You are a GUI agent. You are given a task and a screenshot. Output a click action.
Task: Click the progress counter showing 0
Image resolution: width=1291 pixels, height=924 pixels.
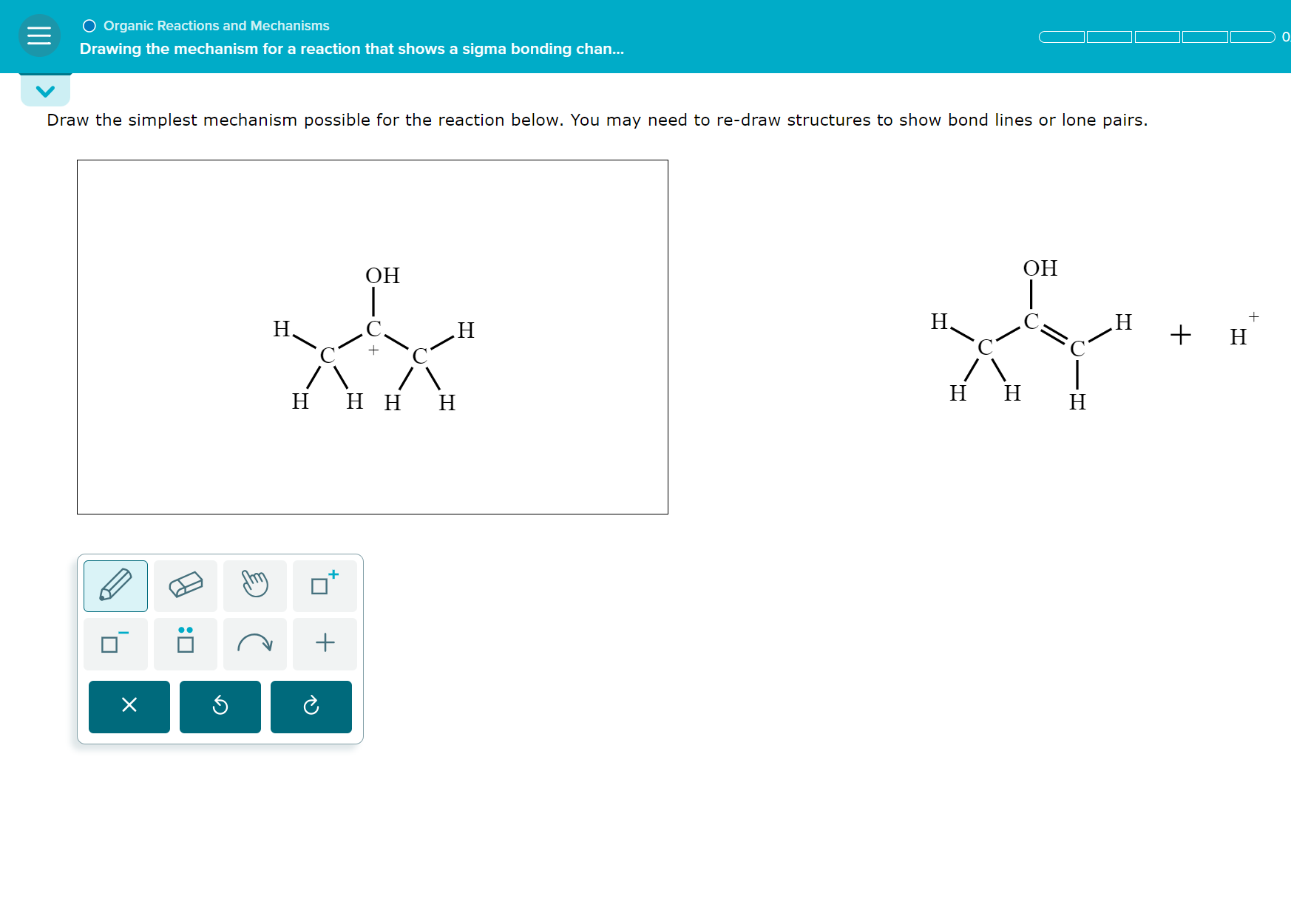tap(1286, 36)
